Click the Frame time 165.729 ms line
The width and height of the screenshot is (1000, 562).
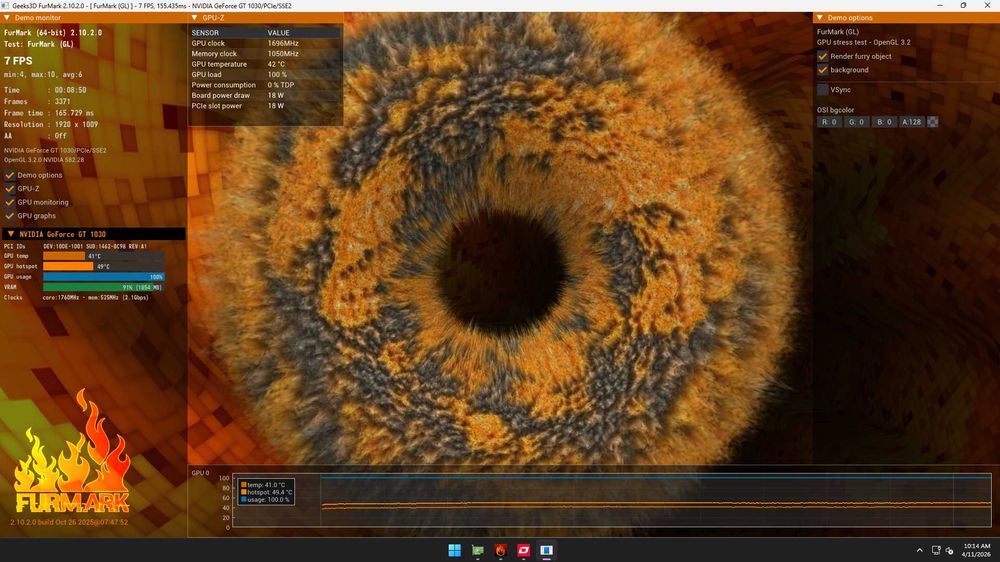point(48,113)
